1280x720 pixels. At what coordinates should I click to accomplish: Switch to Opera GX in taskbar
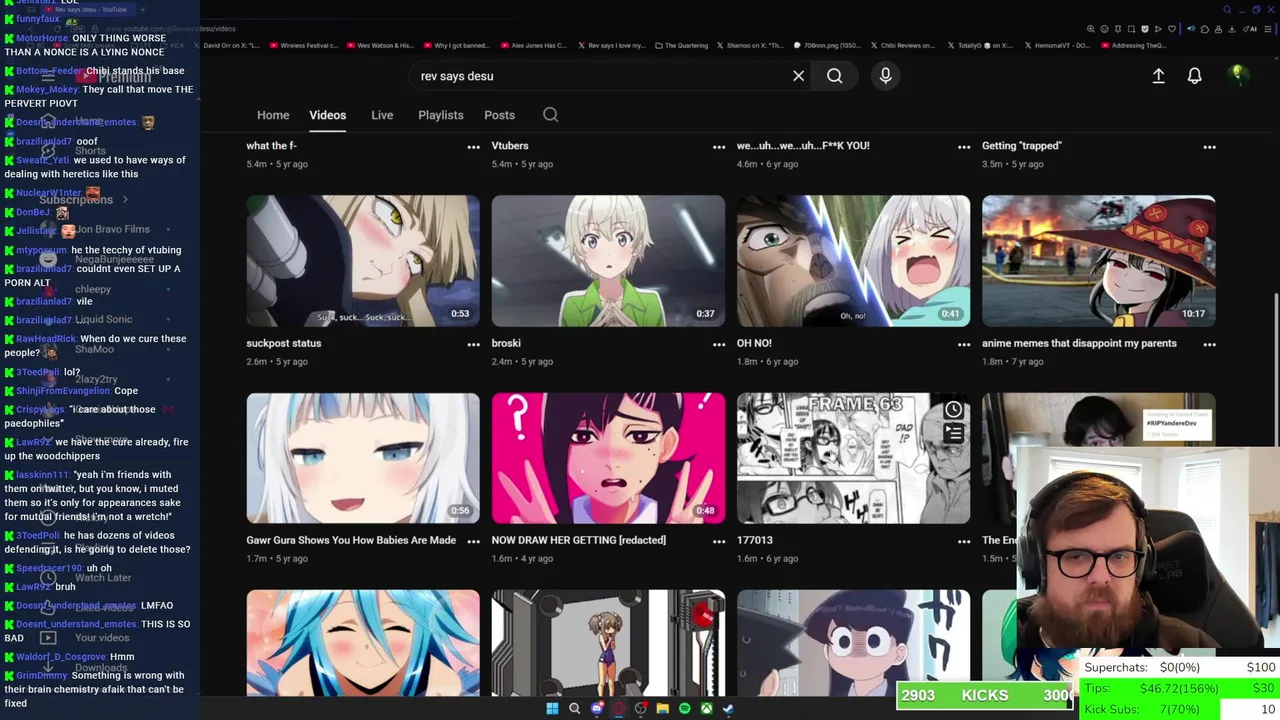[619, 709]
